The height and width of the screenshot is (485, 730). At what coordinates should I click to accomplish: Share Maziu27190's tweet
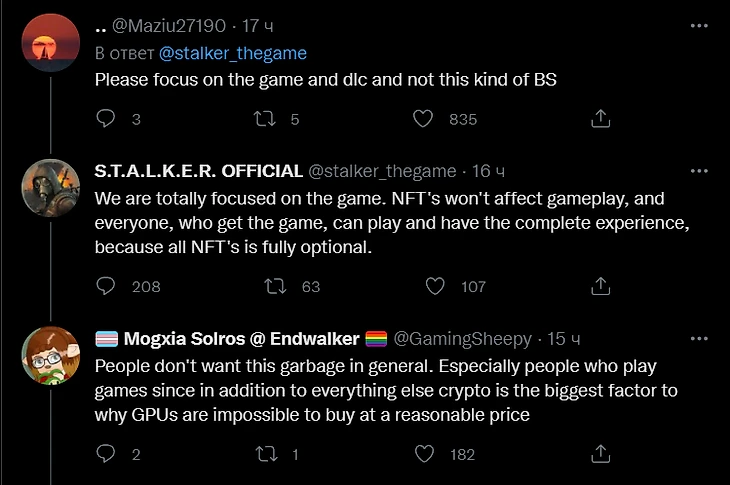(600, 119)
